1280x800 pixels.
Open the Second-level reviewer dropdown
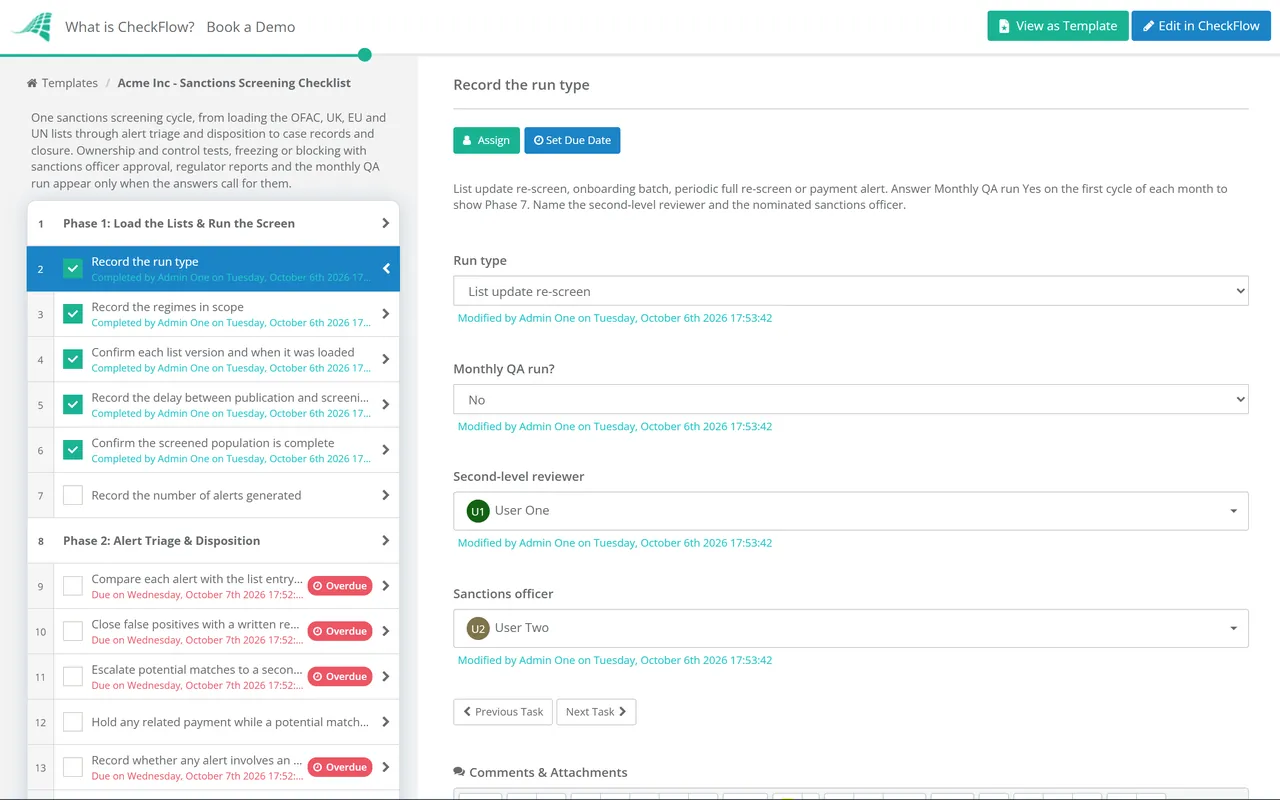[851, 511]
